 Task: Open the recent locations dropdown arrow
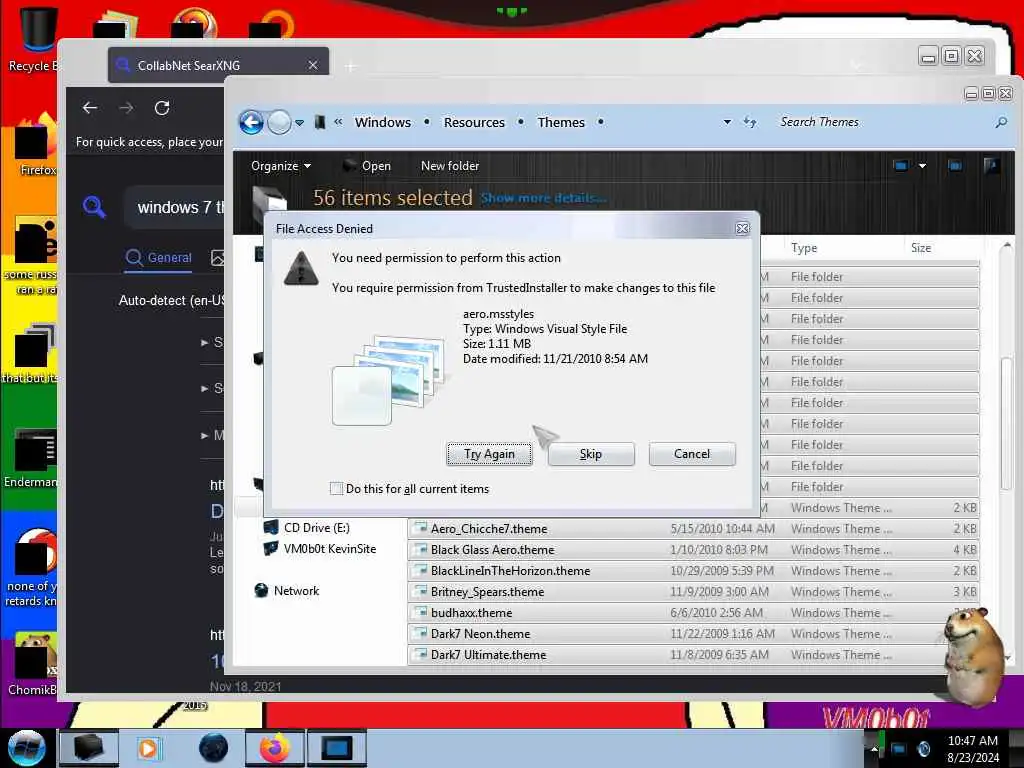pyautogui.click(x=299, y=123)
